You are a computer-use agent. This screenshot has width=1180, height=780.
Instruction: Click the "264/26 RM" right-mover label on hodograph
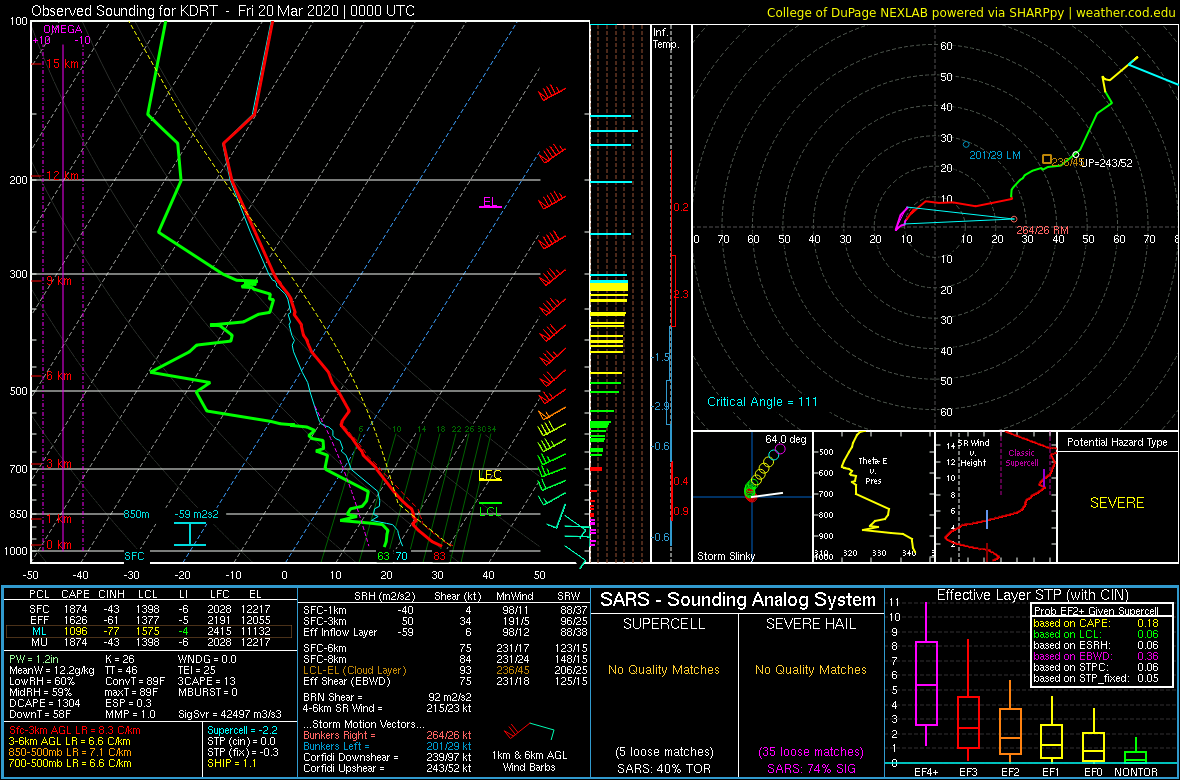tap(1042, 230)
